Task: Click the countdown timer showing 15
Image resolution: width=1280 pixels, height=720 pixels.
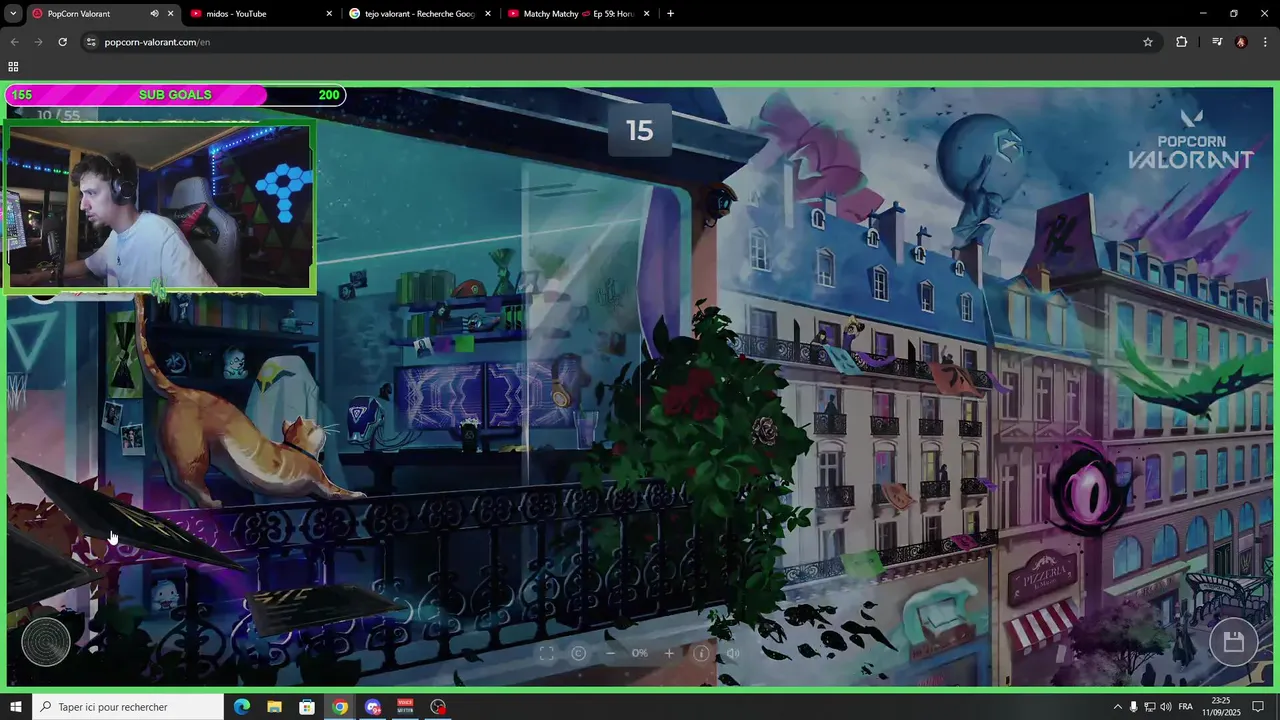Action: point(639,131)
